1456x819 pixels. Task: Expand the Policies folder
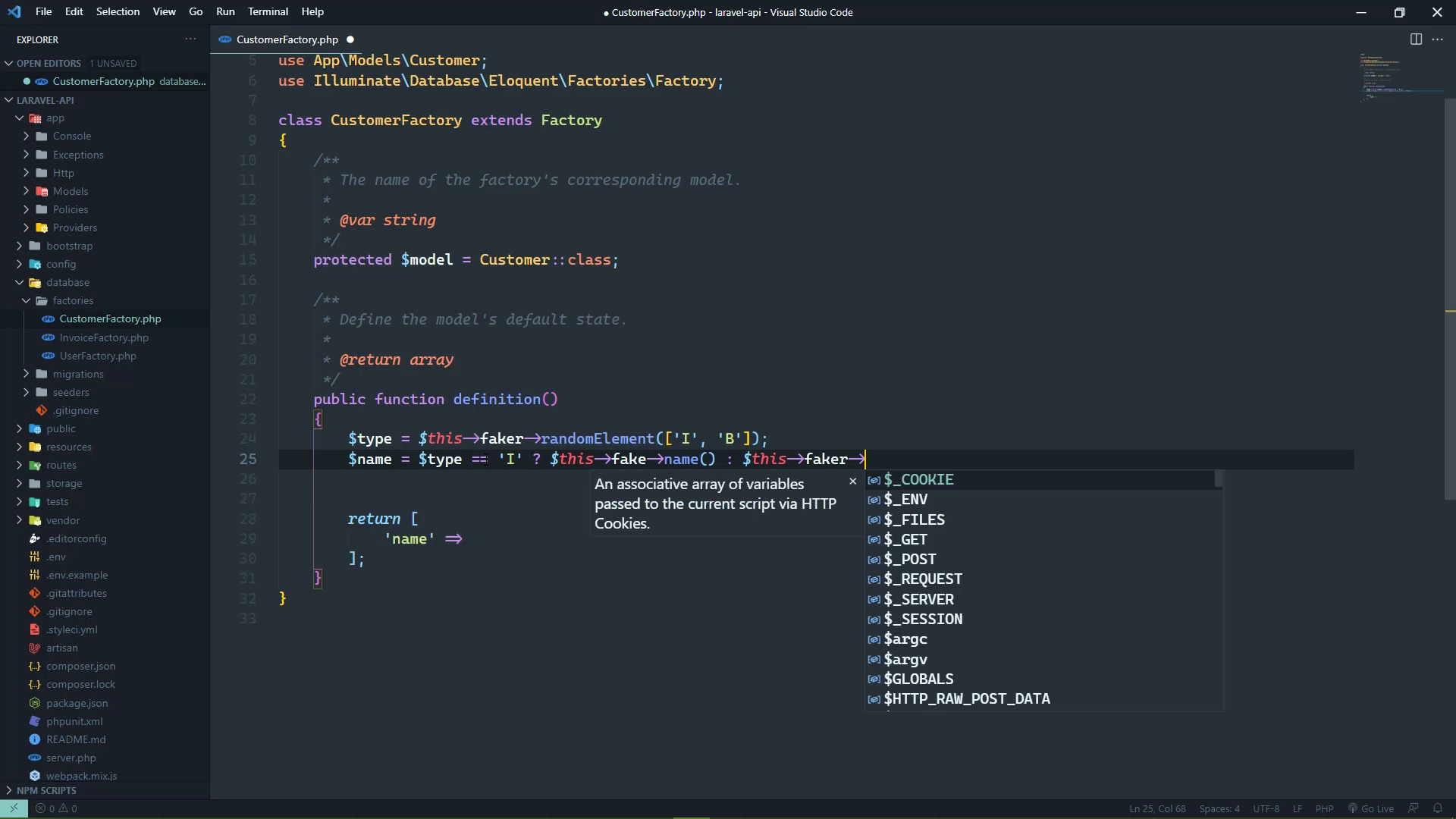point(71,209)
